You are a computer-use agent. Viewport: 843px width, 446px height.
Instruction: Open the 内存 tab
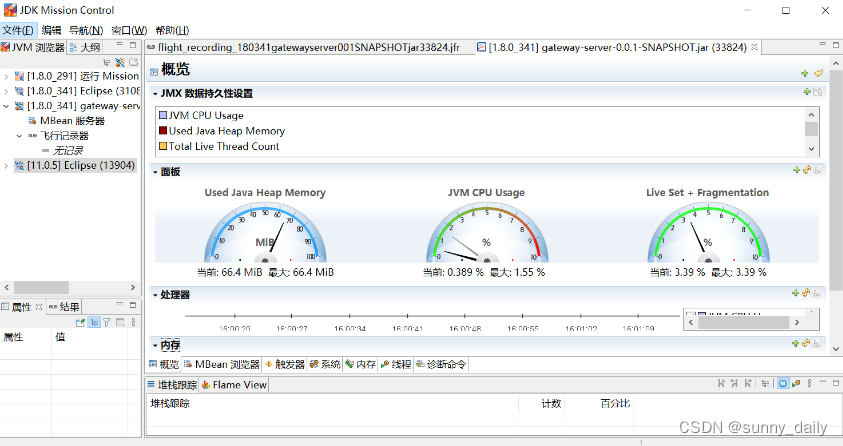(360, 364)
